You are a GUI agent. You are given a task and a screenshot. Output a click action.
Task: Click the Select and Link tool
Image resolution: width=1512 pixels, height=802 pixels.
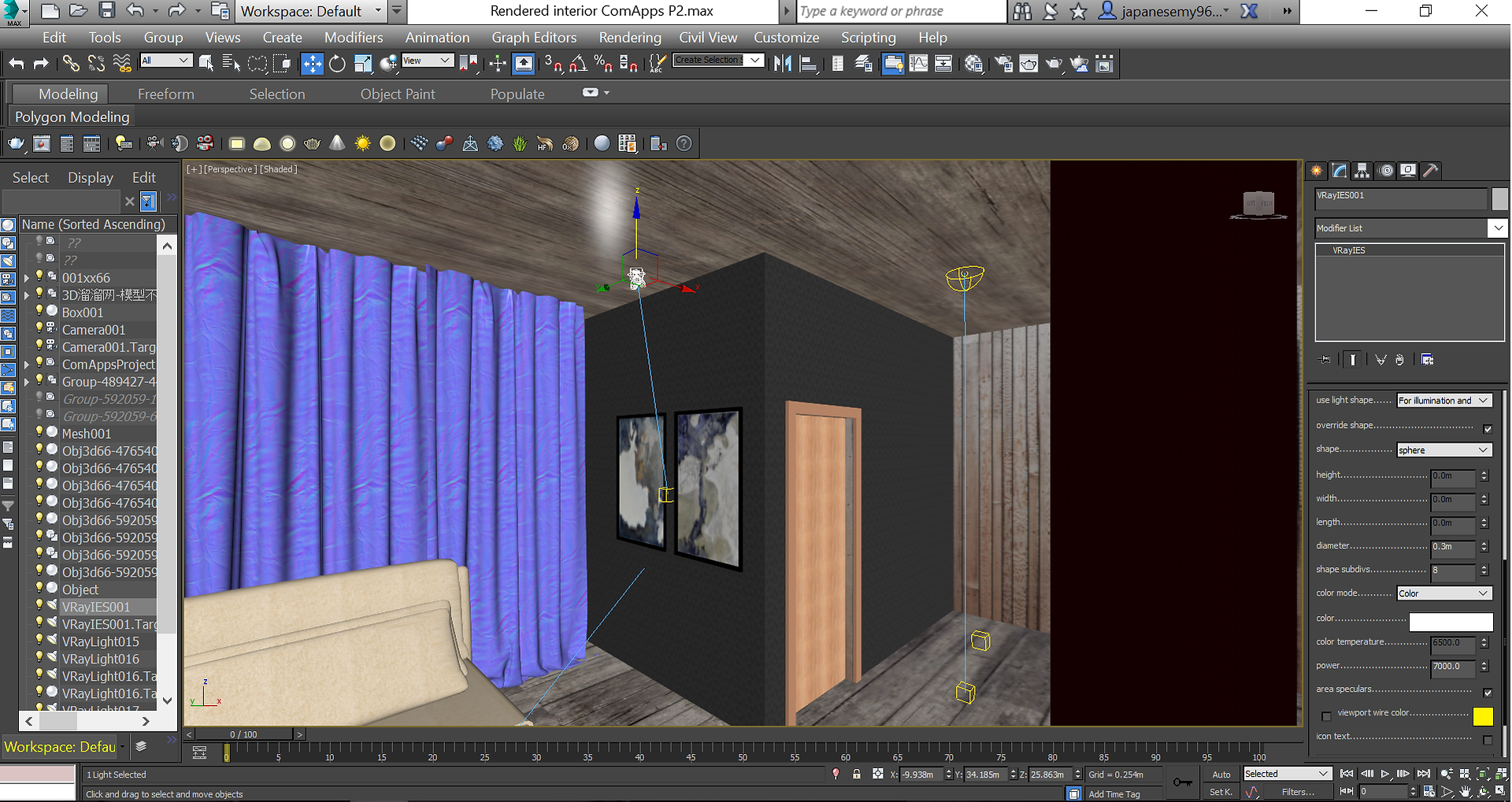coord(71,64)
